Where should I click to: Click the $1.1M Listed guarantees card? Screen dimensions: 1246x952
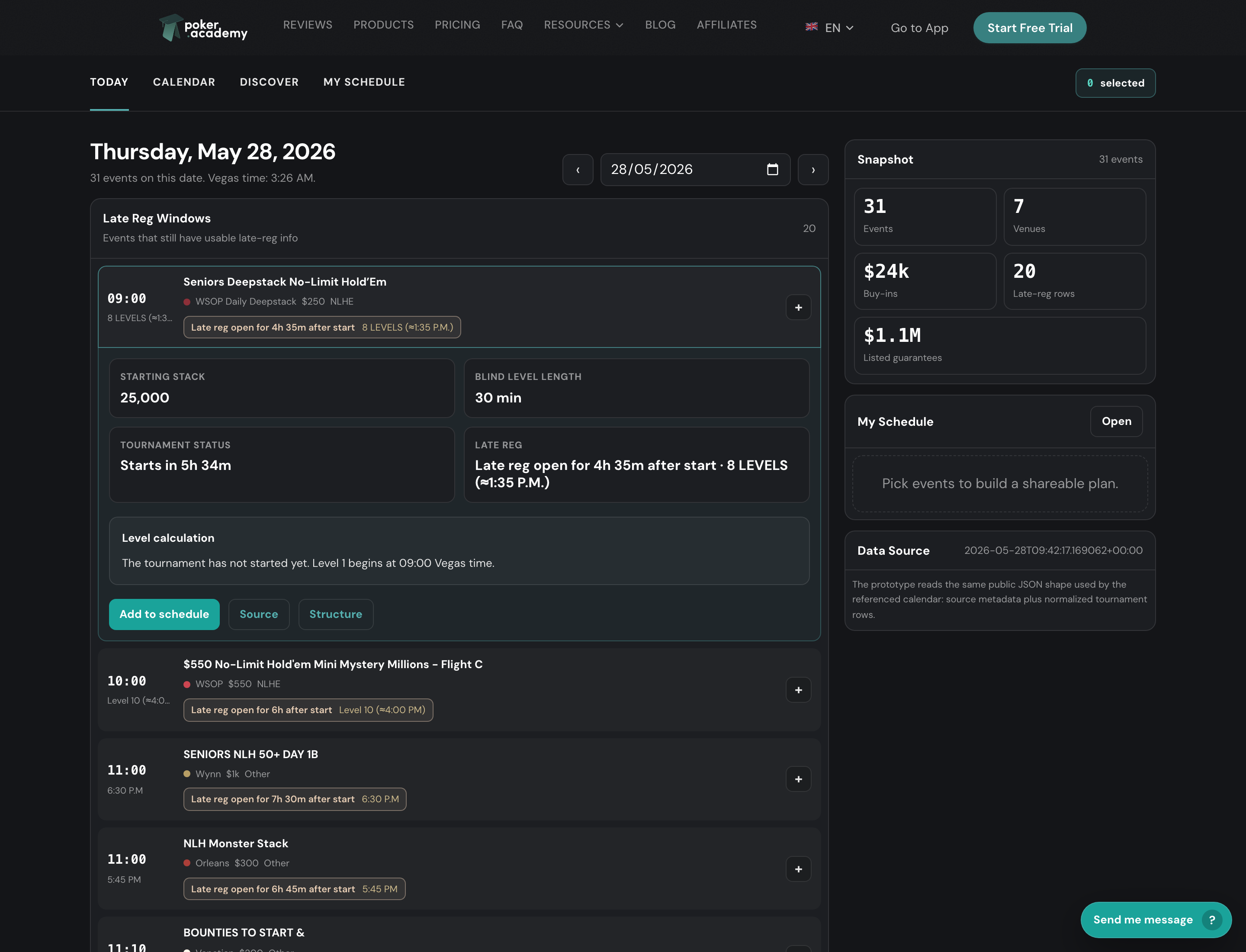coord(1000,346)
